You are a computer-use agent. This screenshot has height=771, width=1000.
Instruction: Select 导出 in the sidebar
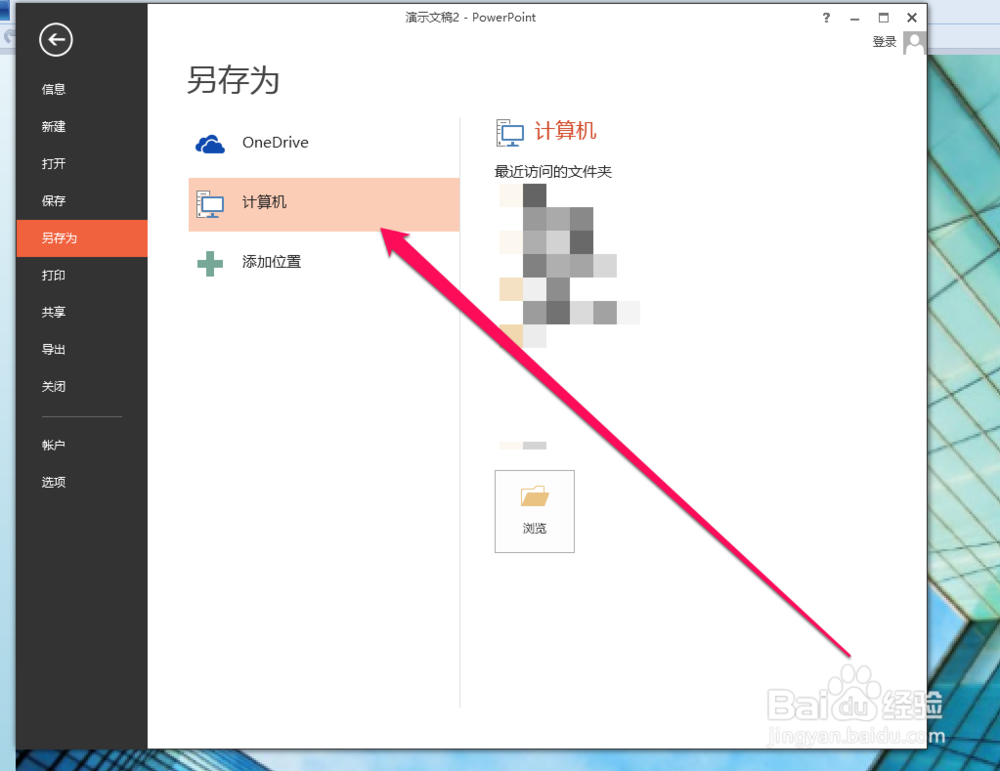54,349
